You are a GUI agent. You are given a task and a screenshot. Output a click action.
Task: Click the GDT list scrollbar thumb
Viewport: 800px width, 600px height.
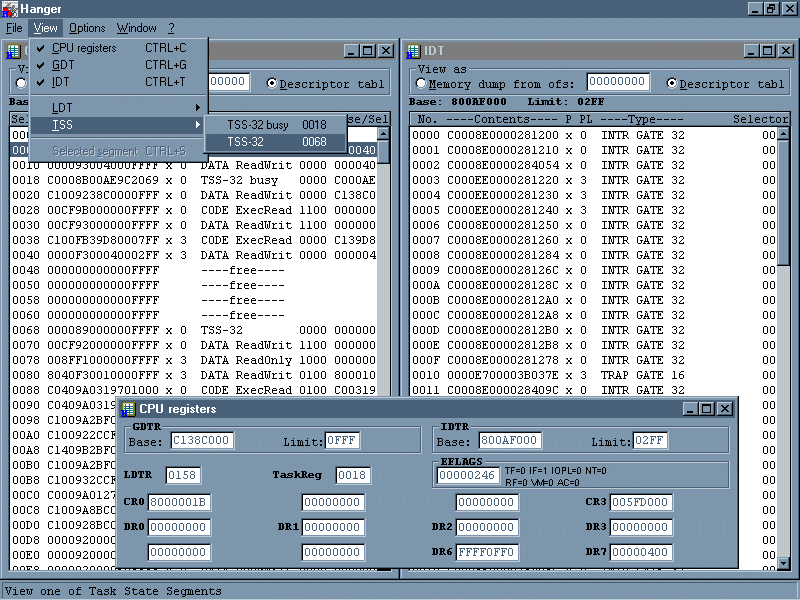383,152
